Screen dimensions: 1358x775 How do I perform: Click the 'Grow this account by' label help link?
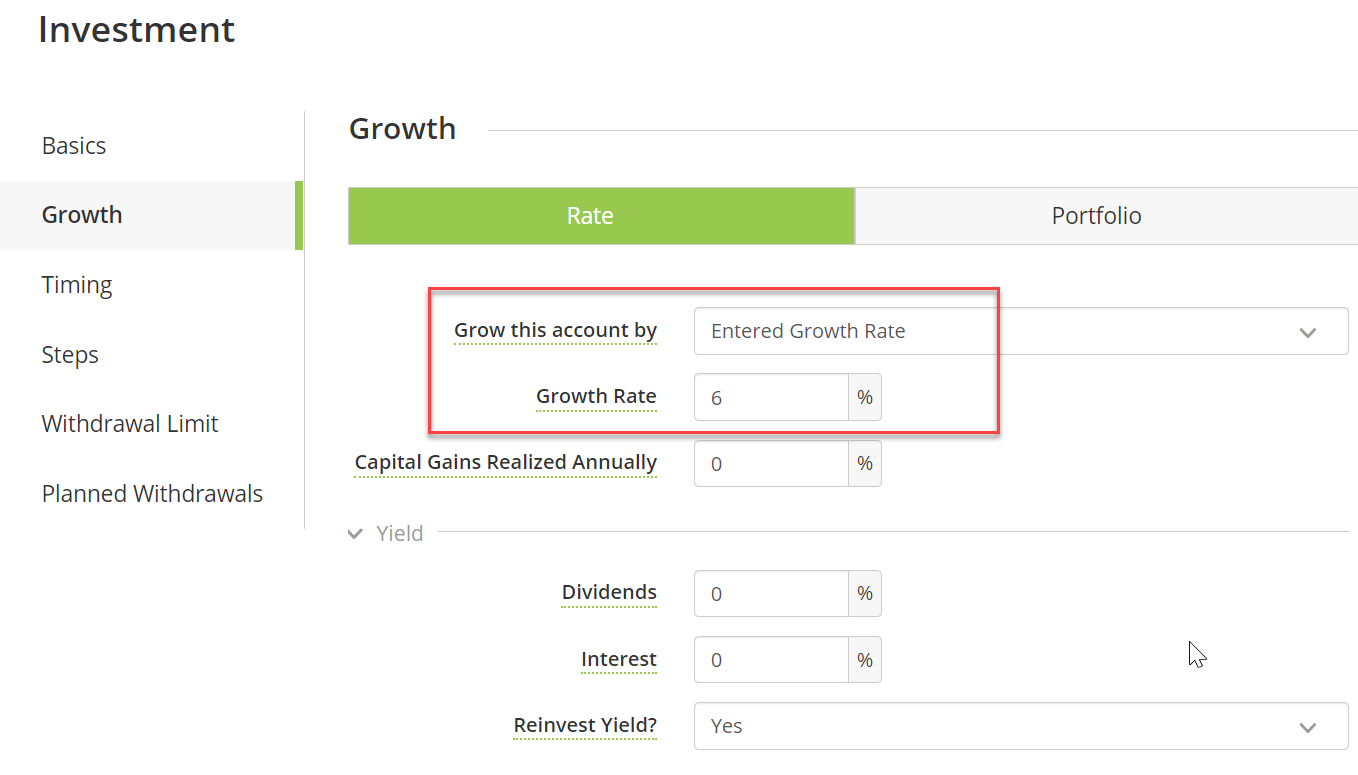[555, 331]
